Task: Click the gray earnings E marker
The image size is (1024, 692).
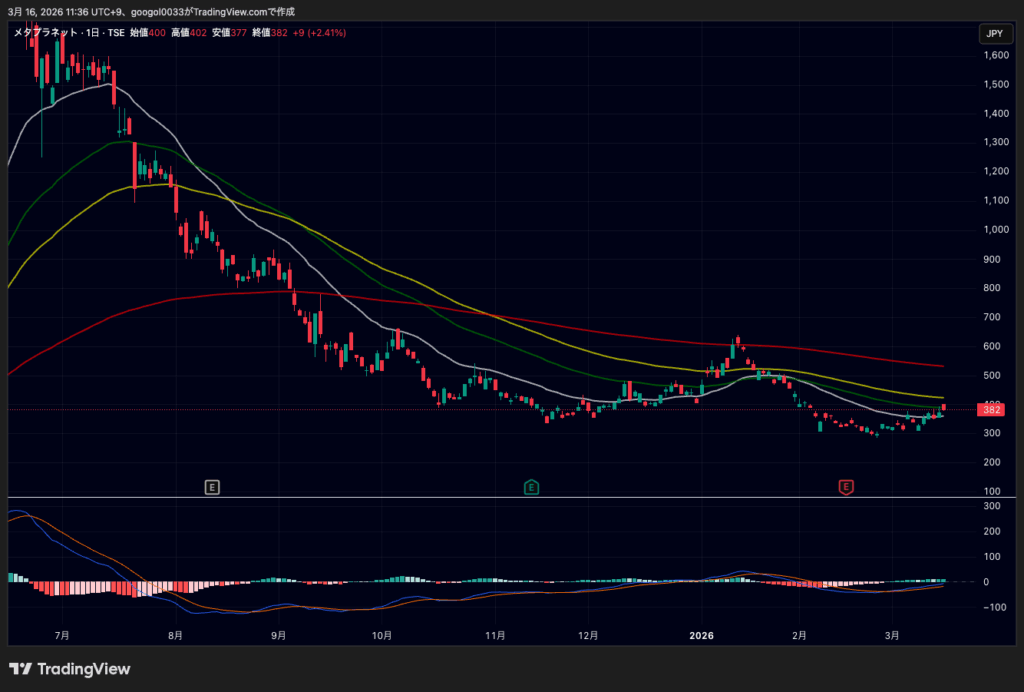Action: point(212,487)
